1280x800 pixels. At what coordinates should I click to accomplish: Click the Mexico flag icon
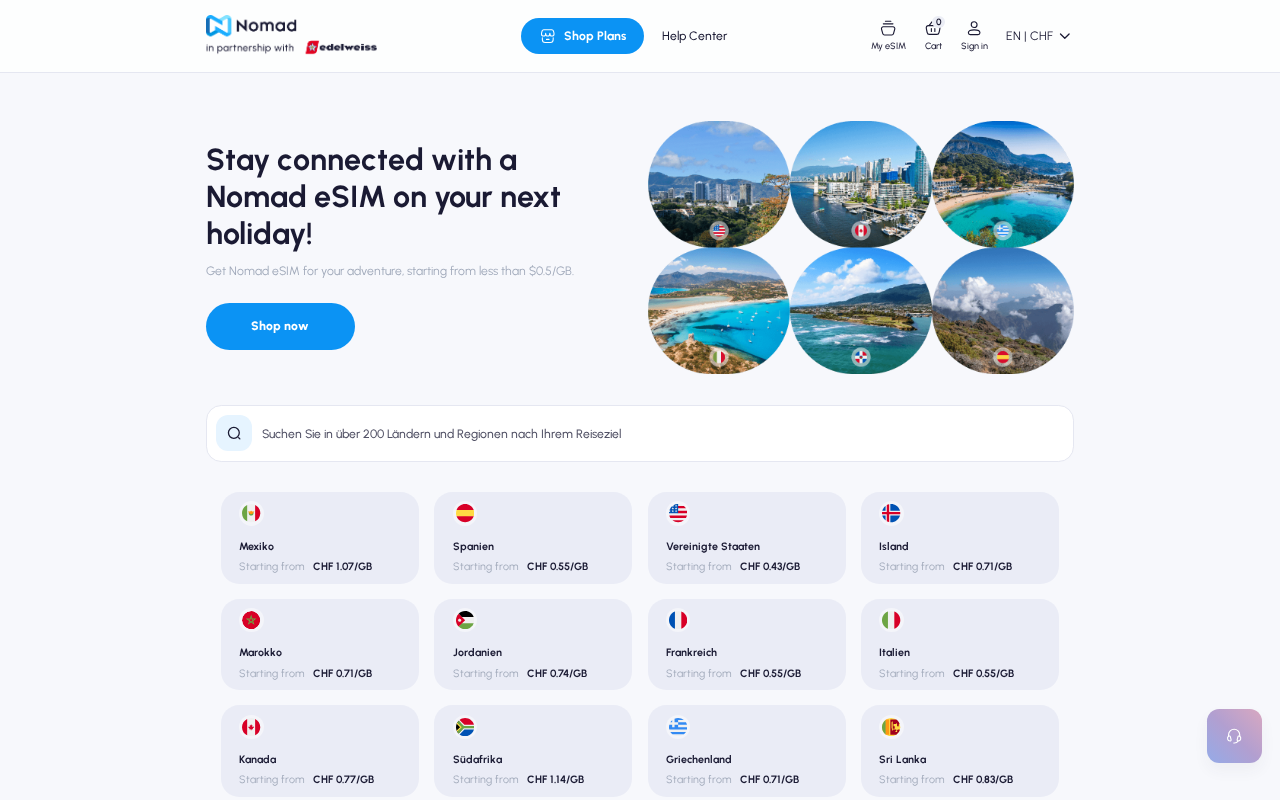pyautogui.click(x=251, y=513)
